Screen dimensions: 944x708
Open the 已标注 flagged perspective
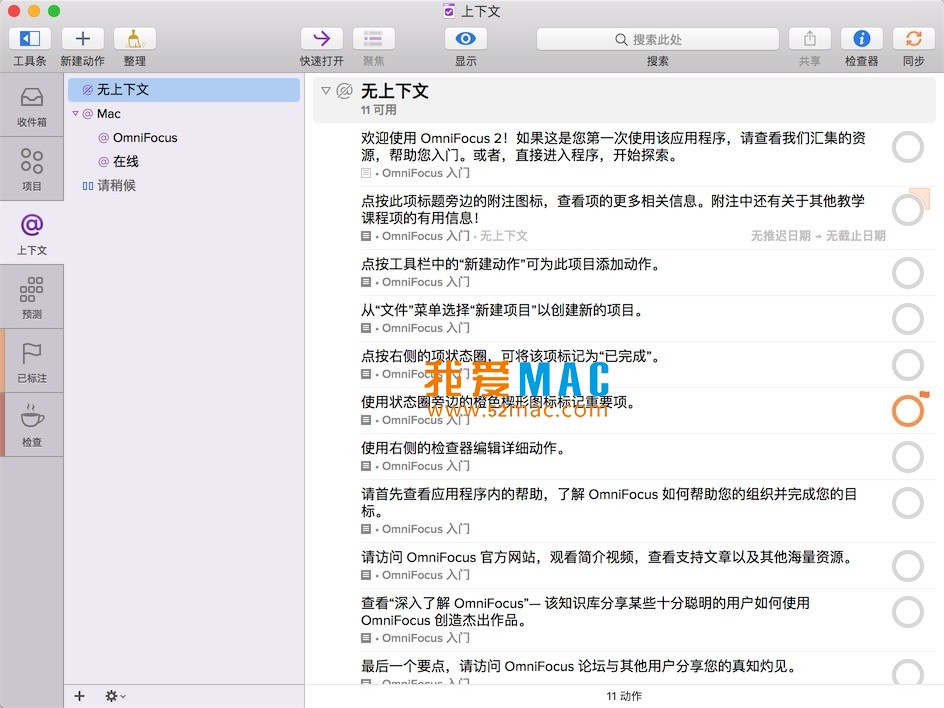[31, 361]
